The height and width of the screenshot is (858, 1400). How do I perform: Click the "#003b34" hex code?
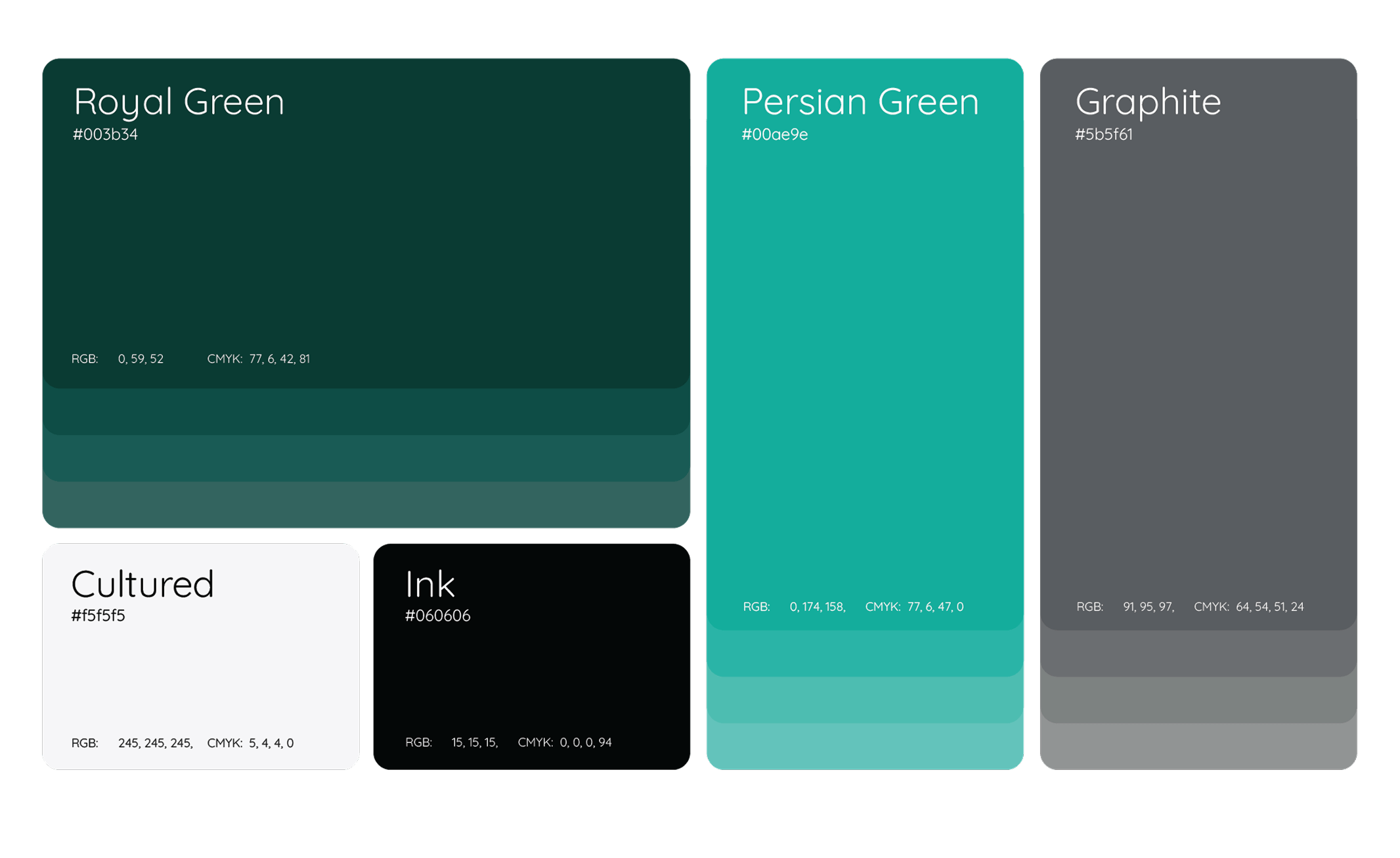click(105, 135)
